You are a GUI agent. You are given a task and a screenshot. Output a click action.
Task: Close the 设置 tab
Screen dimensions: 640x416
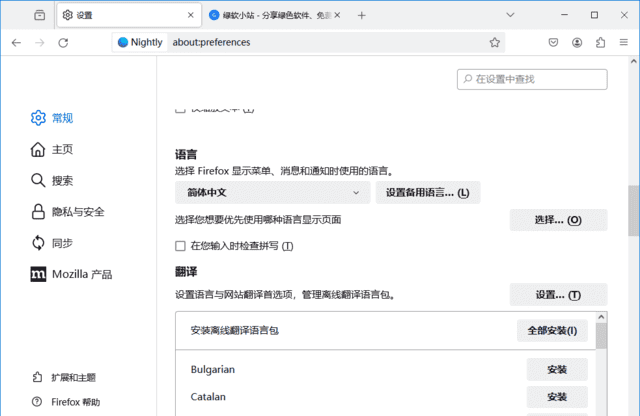191,15
